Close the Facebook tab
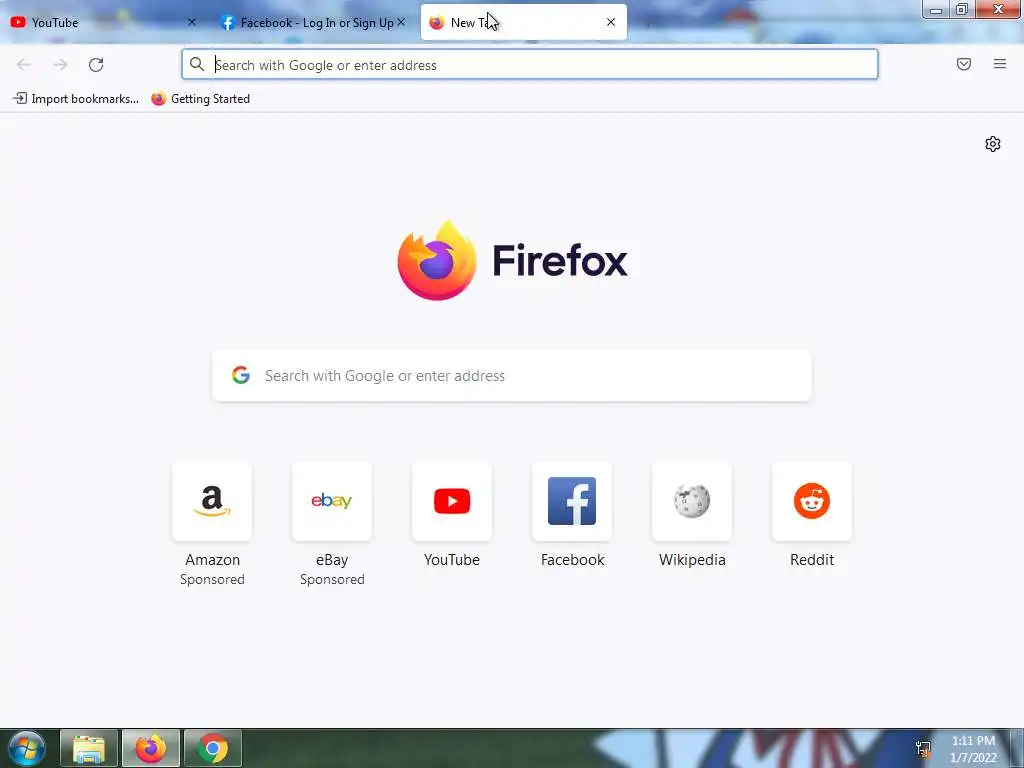The image size is (1024, 768). [401, 22]
